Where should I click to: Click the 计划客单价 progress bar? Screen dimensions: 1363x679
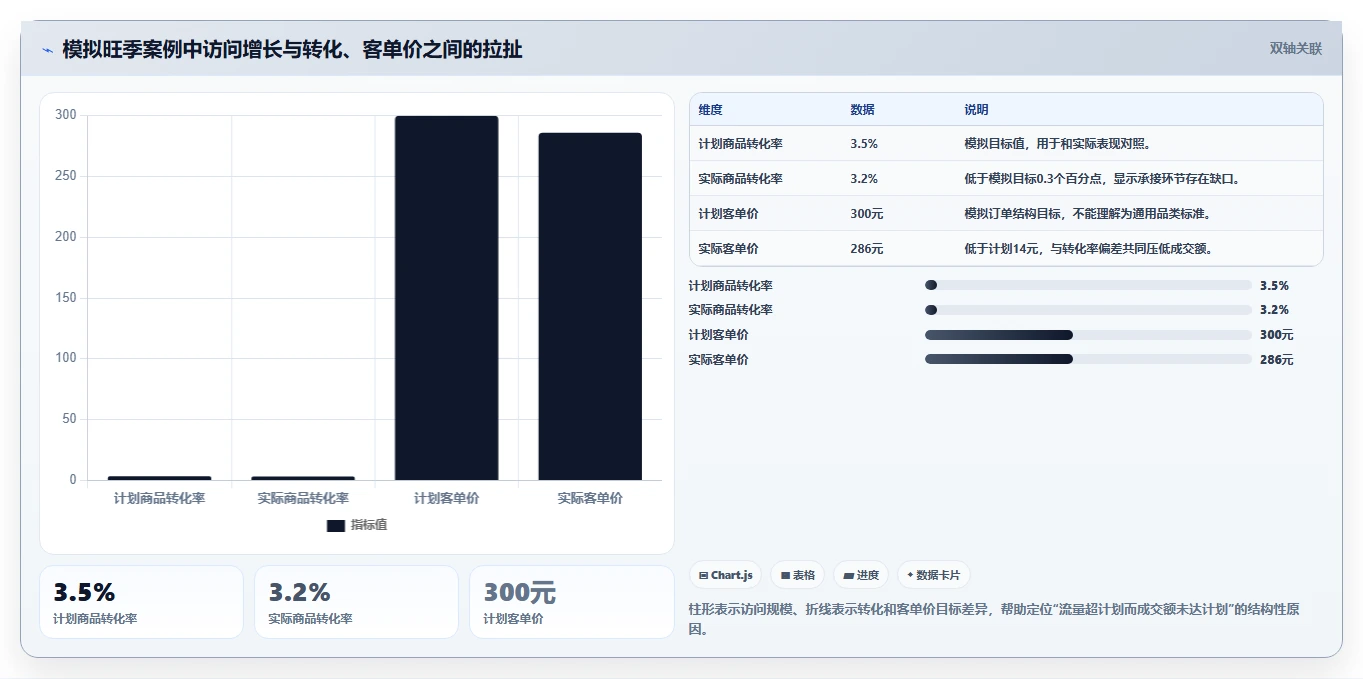[x=1088, y=335]
